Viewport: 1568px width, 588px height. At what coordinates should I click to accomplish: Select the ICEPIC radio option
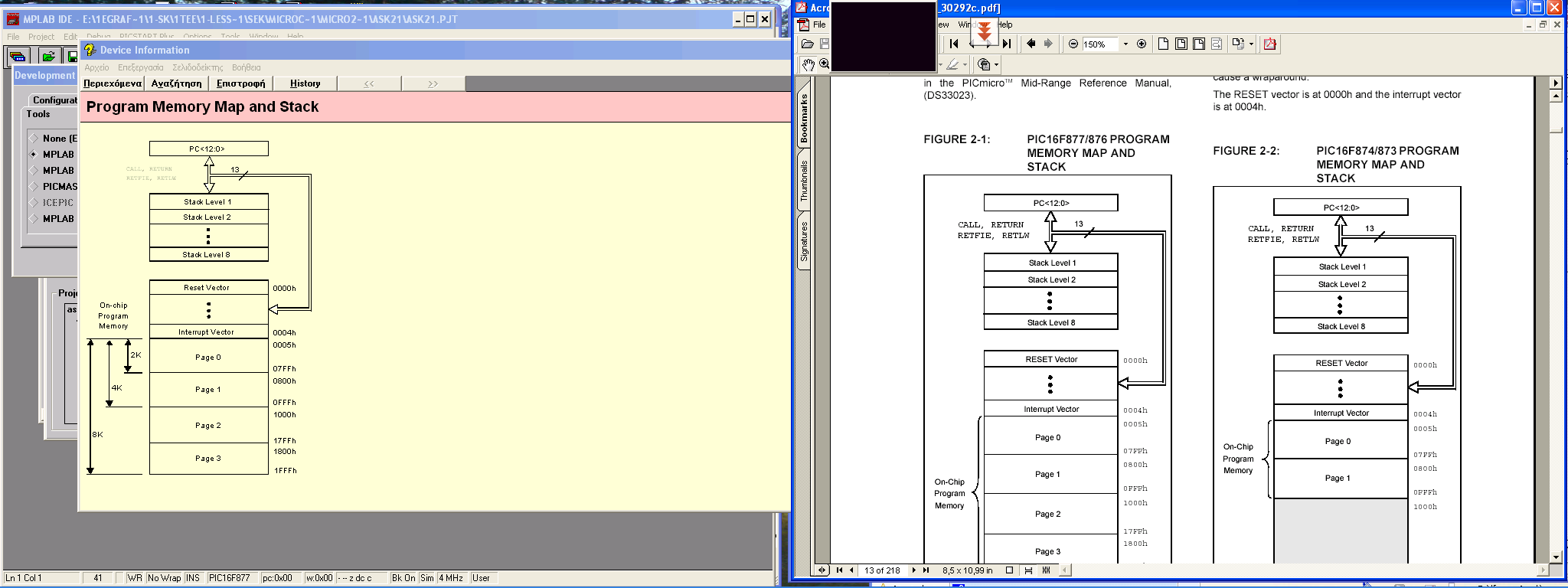coord(34,203)
